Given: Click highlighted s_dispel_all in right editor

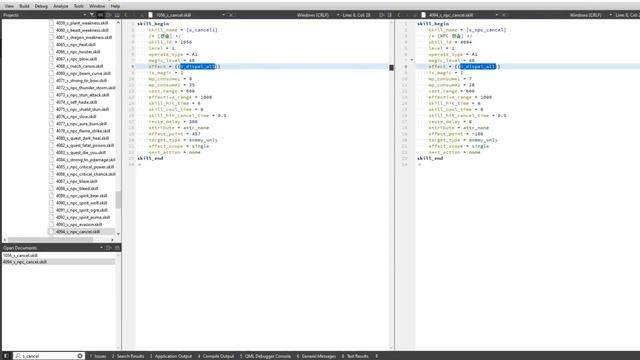Looking at the screenshot, I should 478,67.
